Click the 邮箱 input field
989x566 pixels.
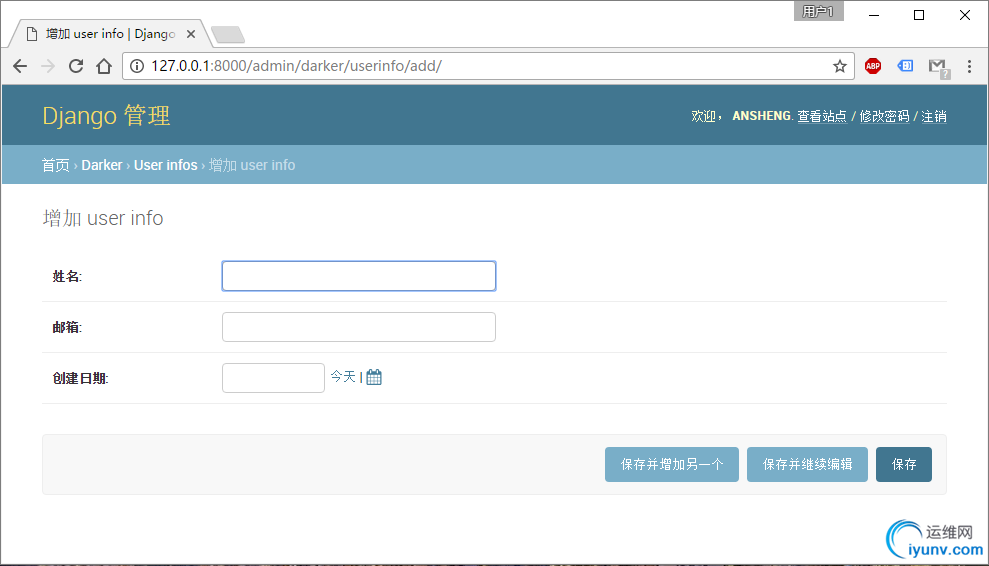tap(359, 327)
